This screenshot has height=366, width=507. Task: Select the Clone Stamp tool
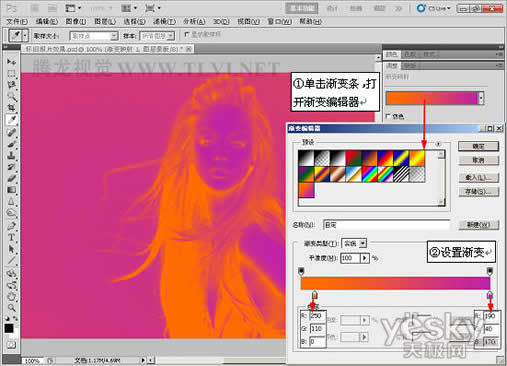[11, 155]
